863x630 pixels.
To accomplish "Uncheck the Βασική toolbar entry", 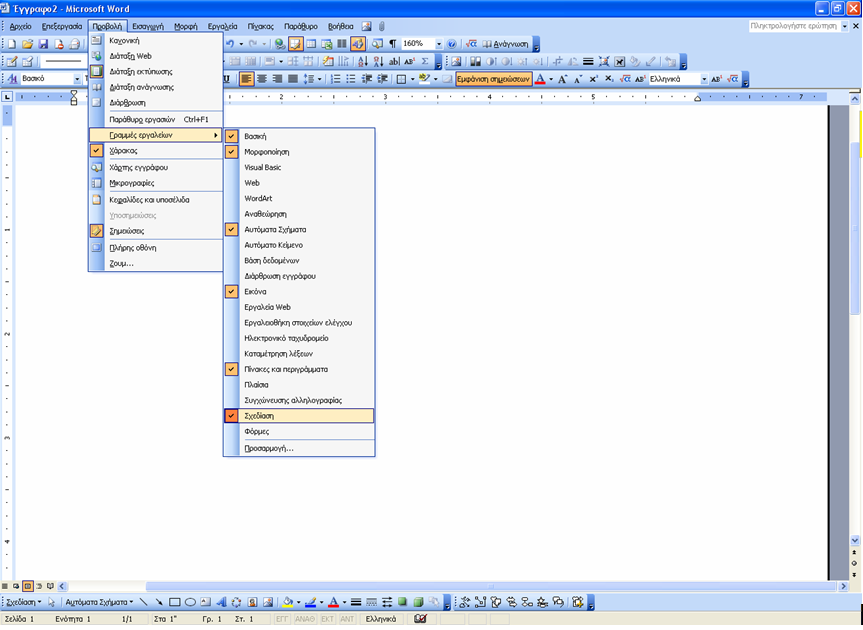I will (299, 136).
